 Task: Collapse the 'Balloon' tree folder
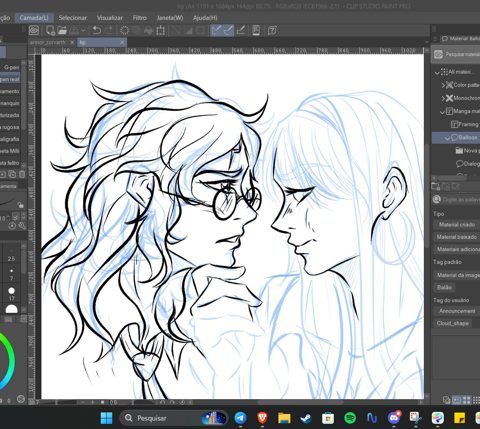[x=447, y=138]
